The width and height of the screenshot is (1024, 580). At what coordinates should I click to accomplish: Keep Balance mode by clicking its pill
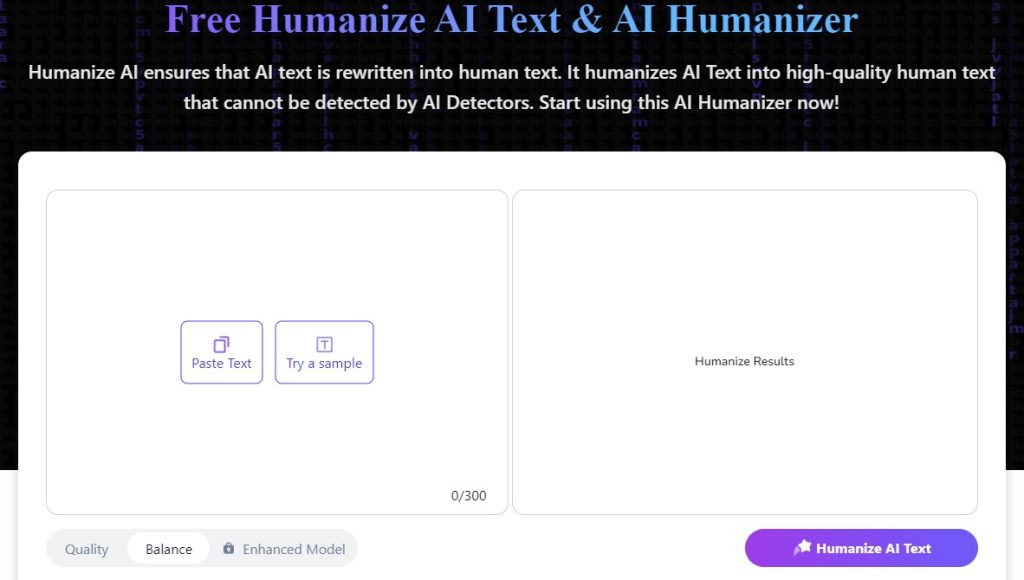pos(167,548)
